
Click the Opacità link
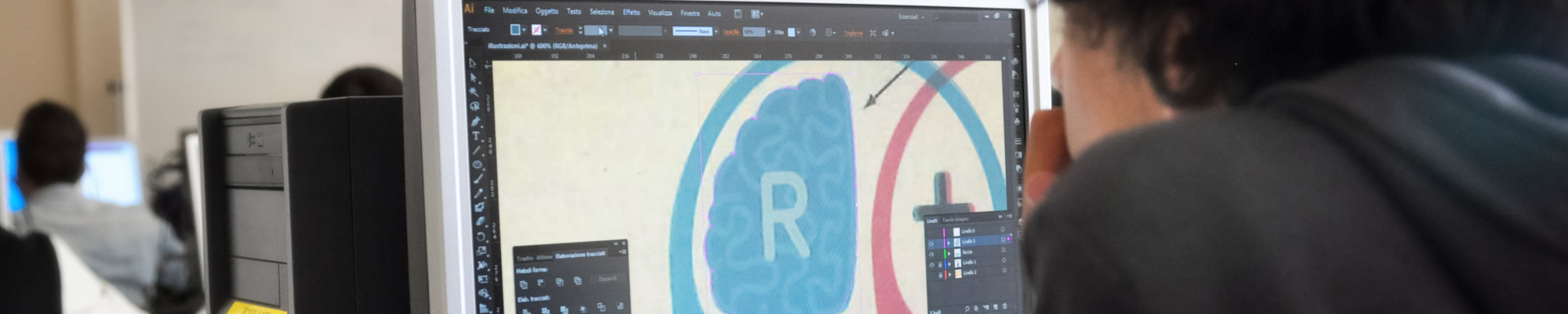[x=731, y=31]
